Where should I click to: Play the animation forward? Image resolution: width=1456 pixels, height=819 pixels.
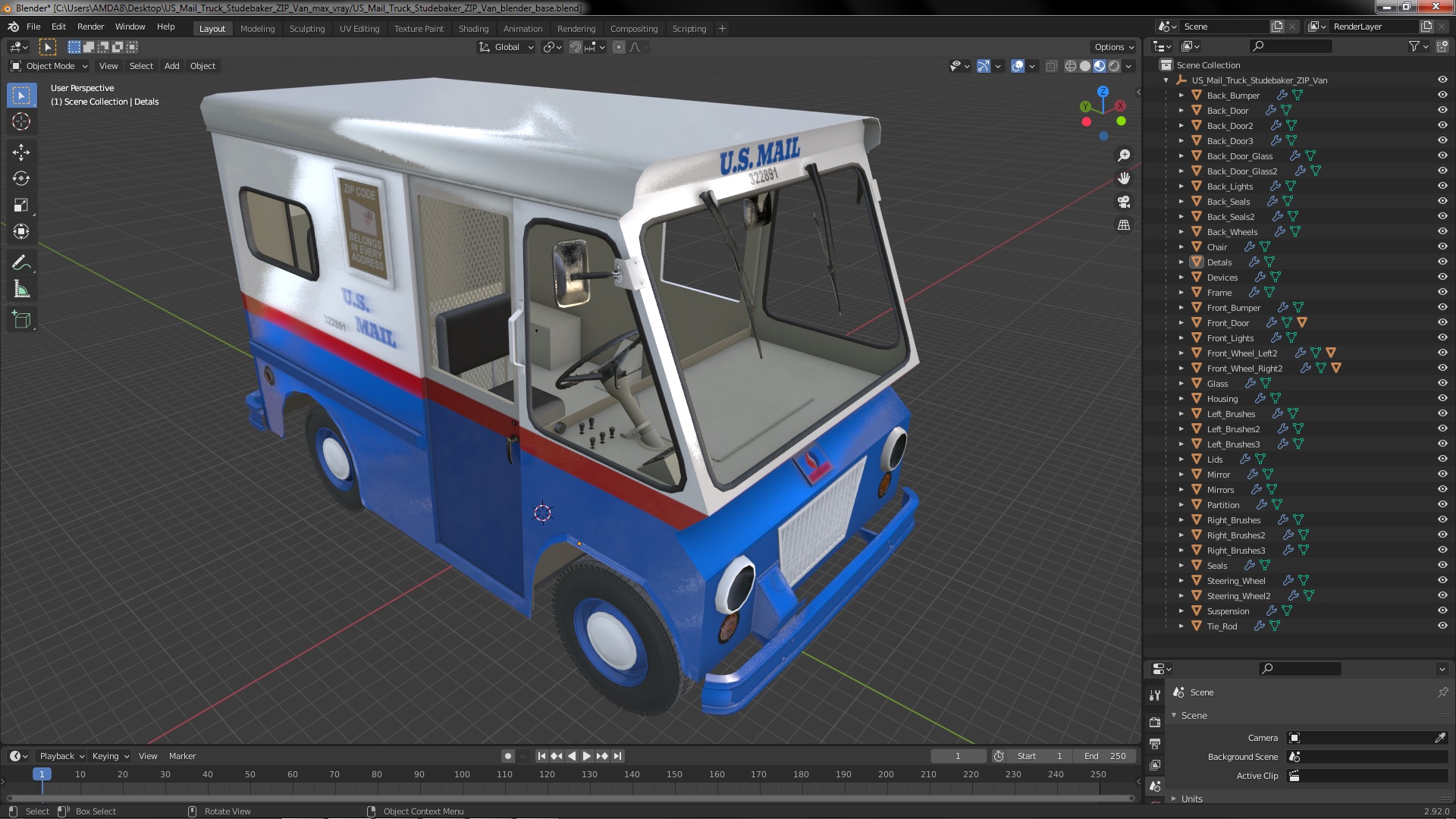click(587, 756)
